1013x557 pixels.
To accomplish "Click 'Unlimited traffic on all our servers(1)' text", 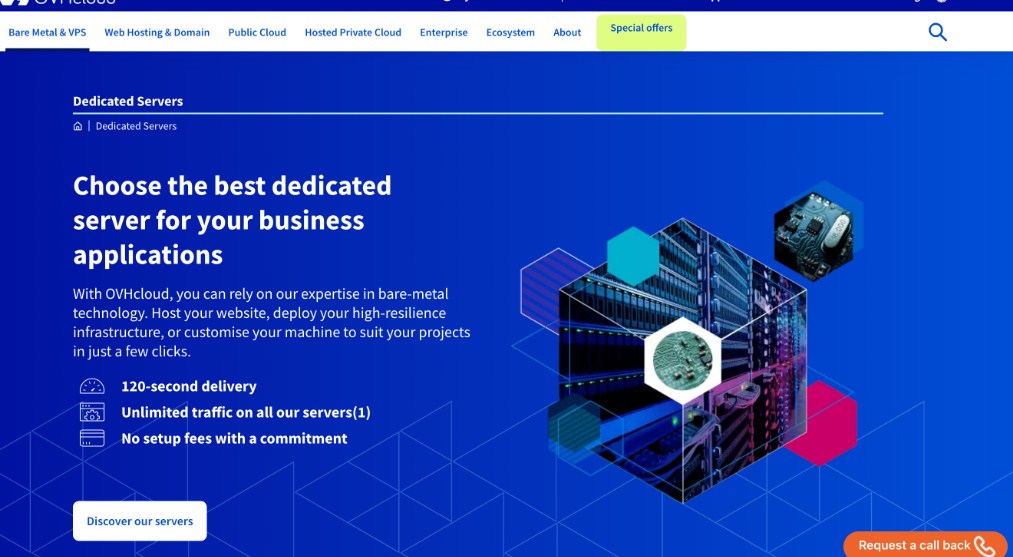I will (x=246, y=412).
